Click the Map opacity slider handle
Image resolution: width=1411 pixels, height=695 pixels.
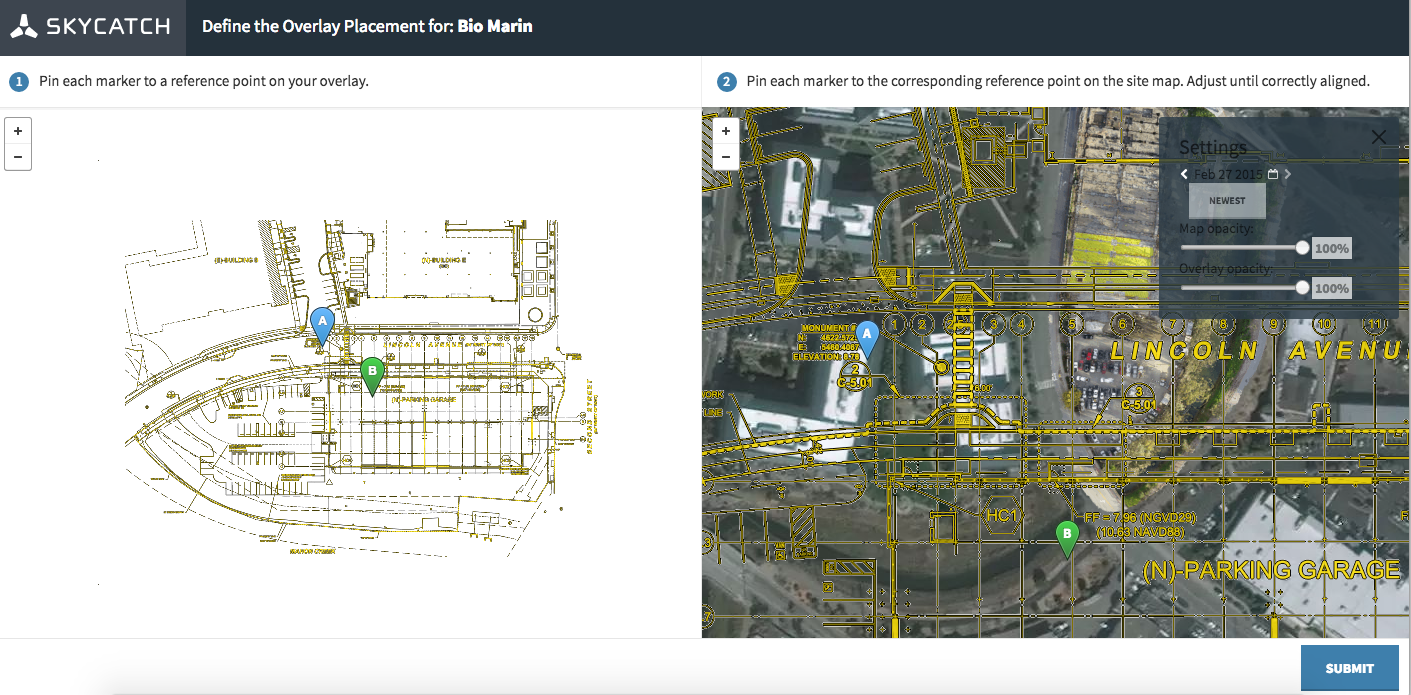[1302, 247]
